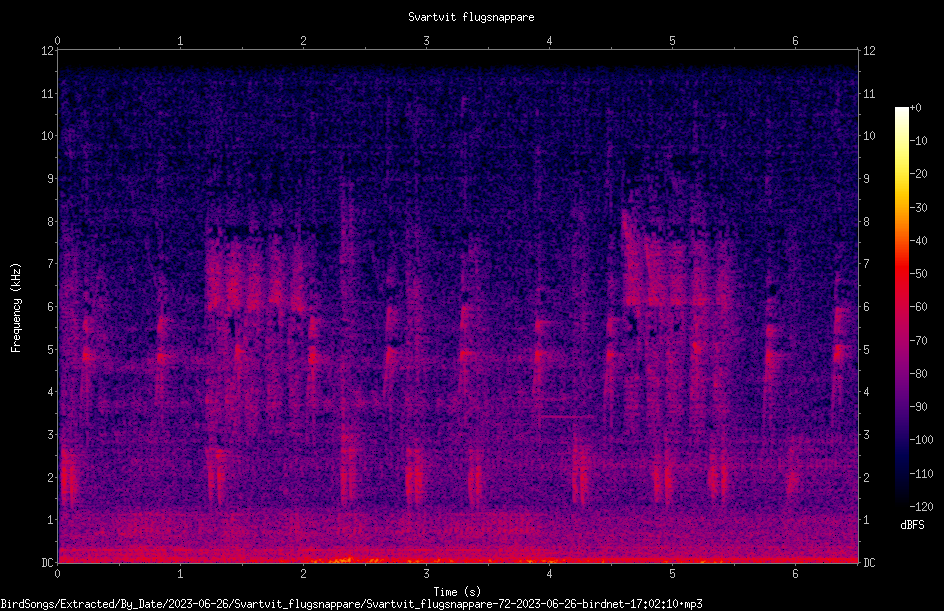
Task: Click the '5' label on the right frequency axis
Action: (x=866, y=349)
